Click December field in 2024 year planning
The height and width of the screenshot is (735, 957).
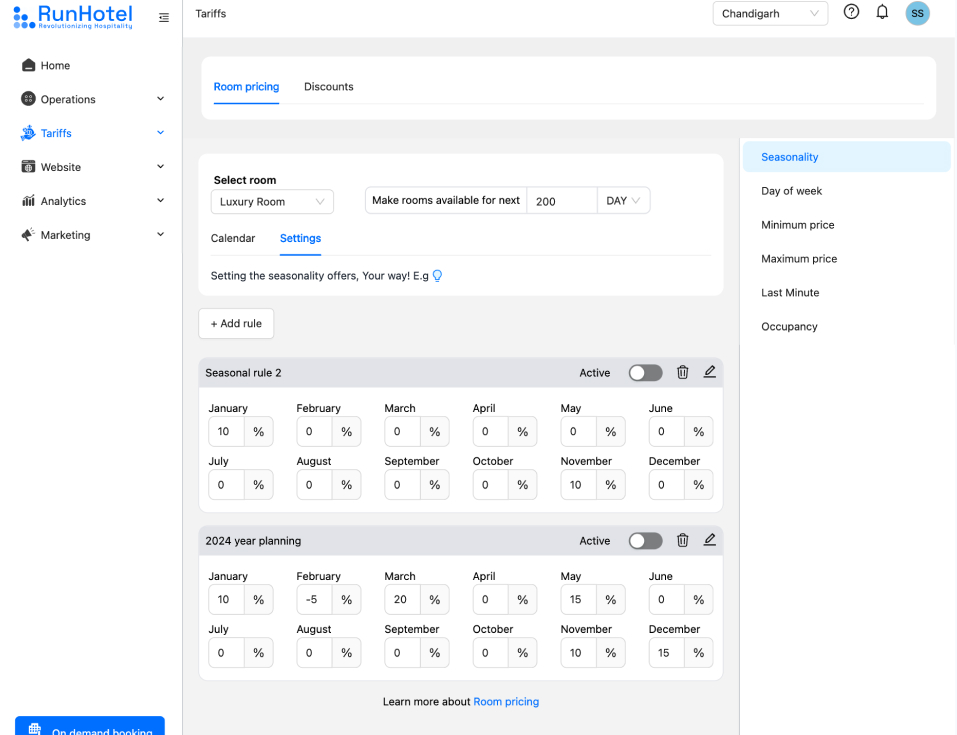point(666,653)
